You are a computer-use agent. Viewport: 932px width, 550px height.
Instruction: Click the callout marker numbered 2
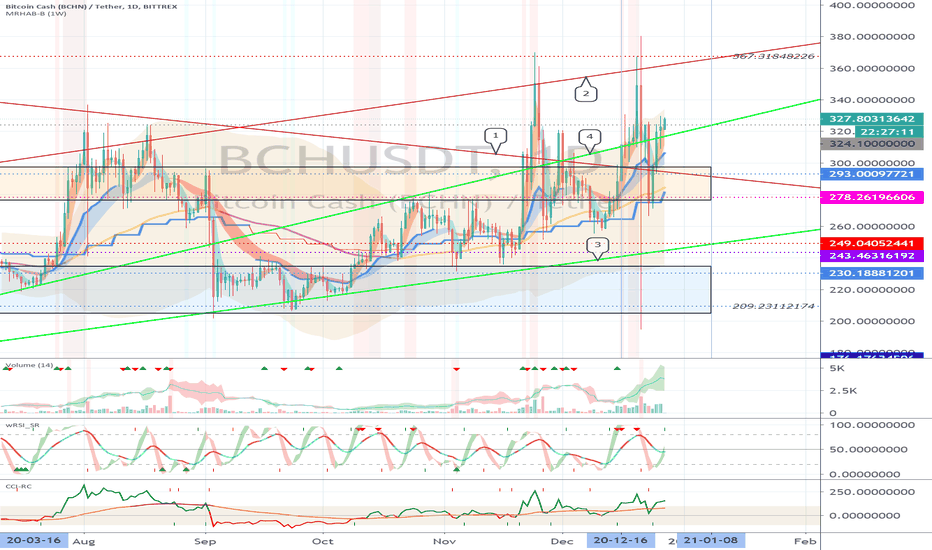coord(585,92)
